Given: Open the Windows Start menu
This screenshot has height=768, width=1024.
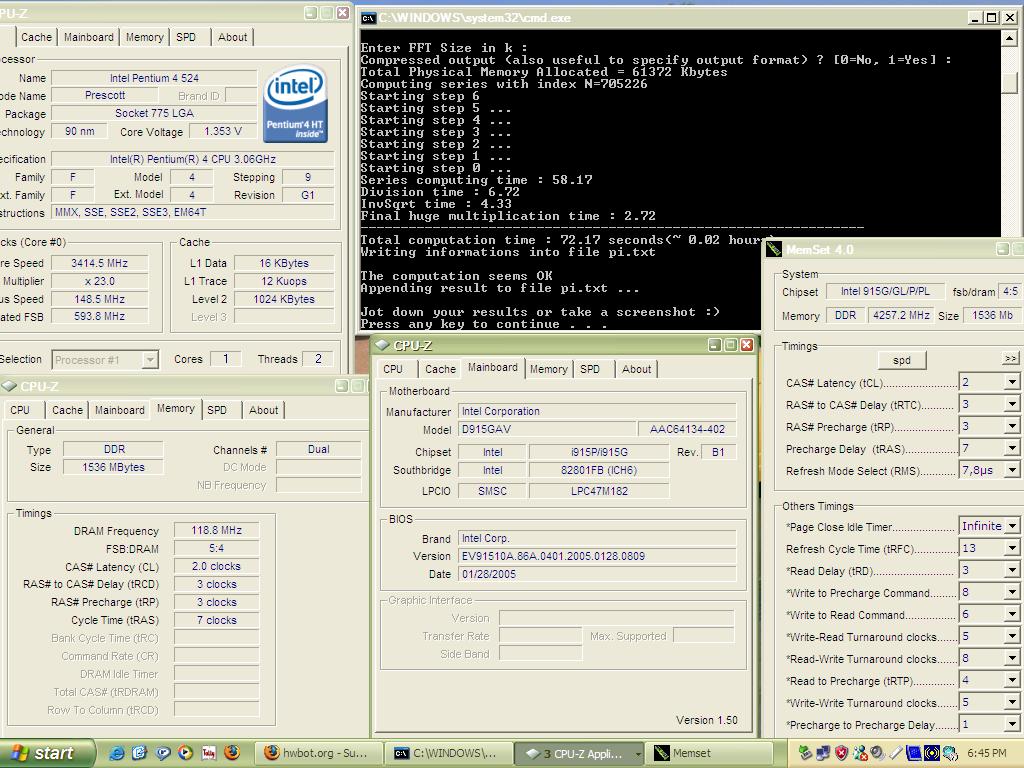Looking at the screenshot, I should [48, 753].
